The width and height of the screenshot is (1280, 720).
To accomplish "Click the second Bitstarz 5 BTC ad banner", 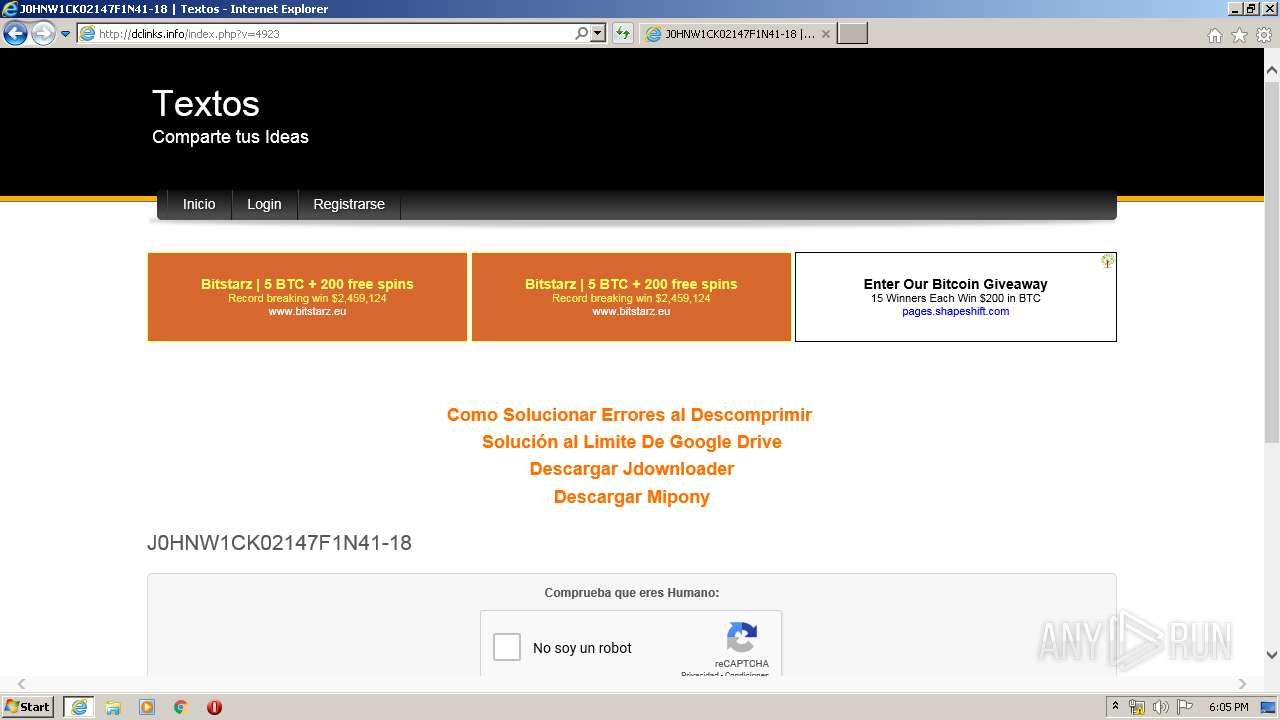I will click(x=631, y=297).
